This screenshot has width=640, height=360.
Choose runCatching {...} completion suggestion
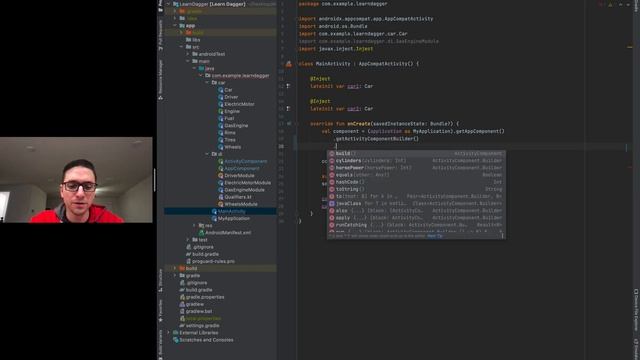(x=416, y=225)
